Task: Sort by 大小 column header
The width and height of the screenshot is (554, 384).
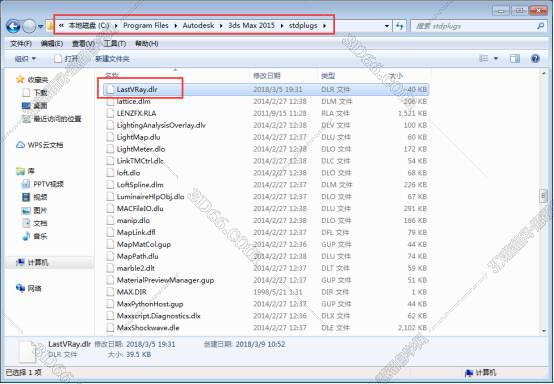Action: click(395, 76)
